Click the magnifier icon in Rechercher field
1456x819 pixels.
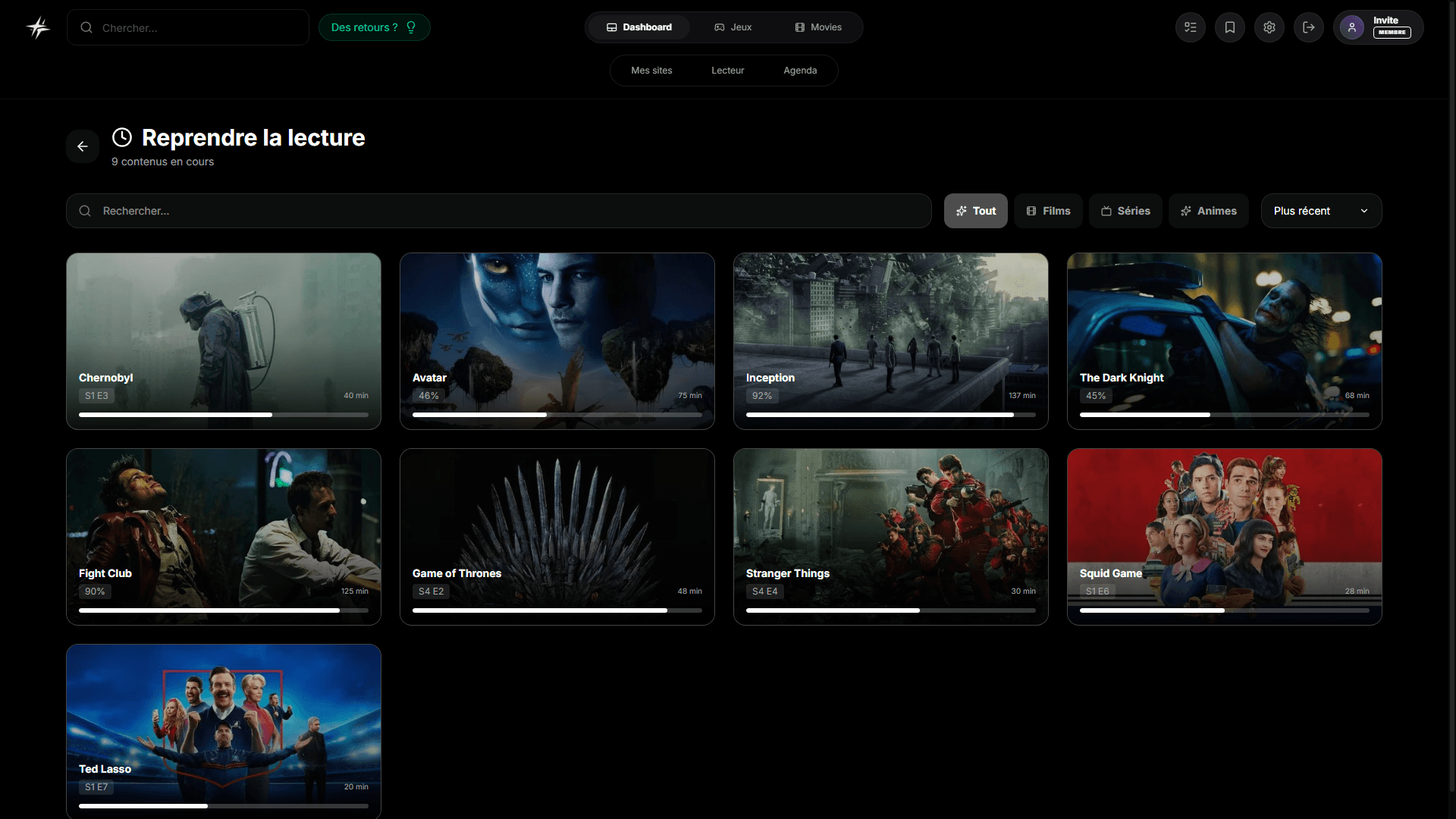[x=85, y=211]
